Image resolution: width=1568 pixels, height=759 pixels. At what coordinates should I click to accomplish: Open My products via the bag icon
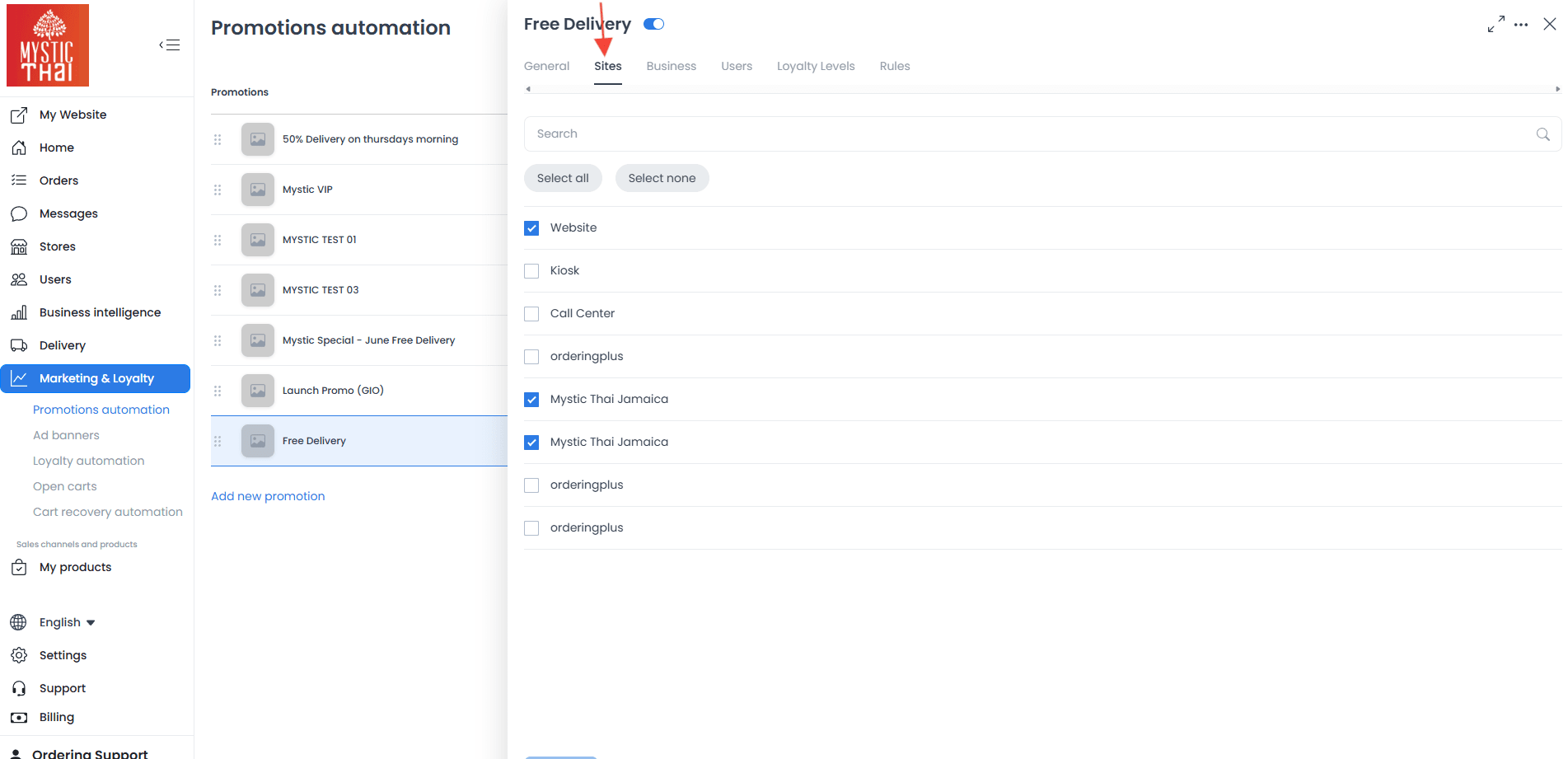pos(19,567)
